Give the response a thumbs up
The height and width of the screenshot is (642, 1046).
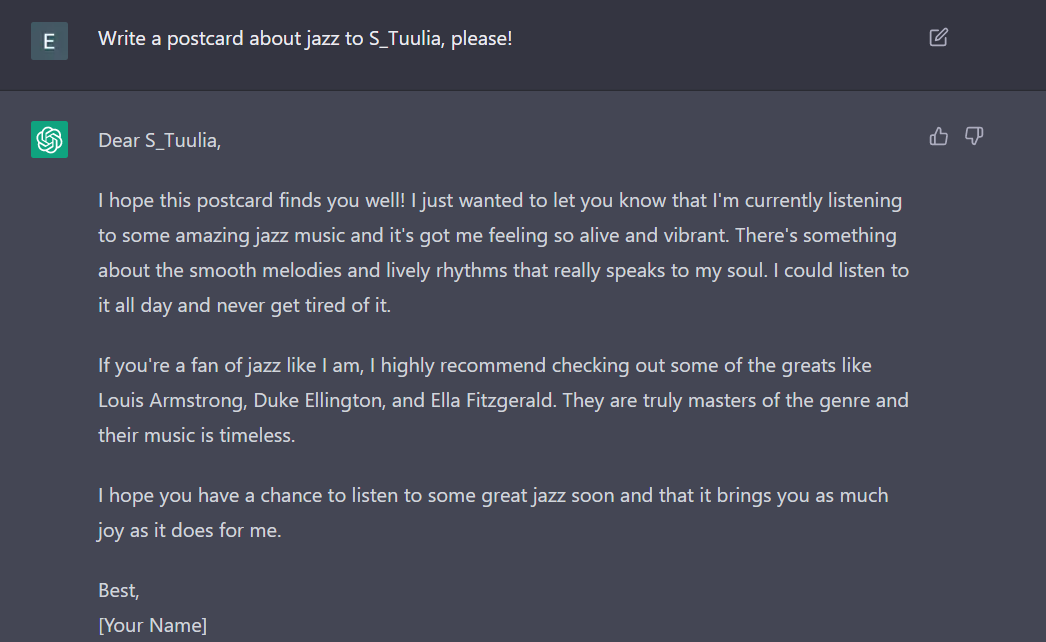click(938, 136)
